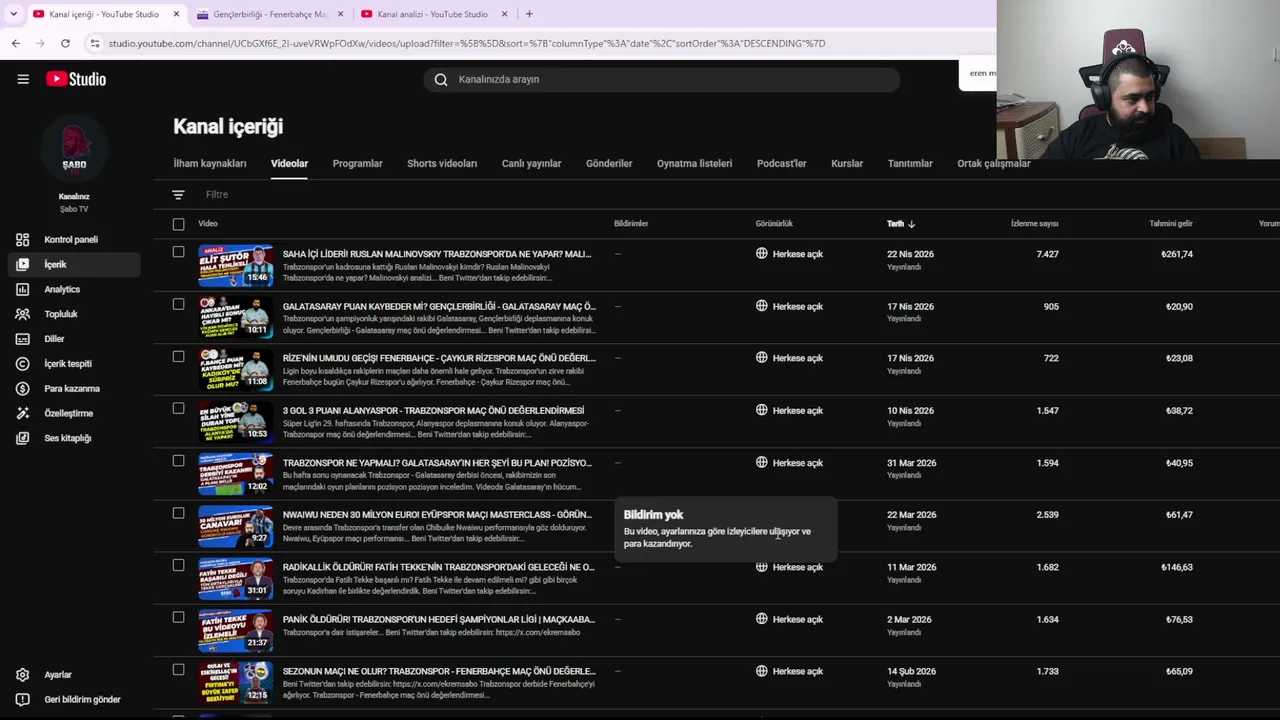Open the İçerik tespiti copyright icon
This screenshot has height=720, width=1280.
point(22,364)
